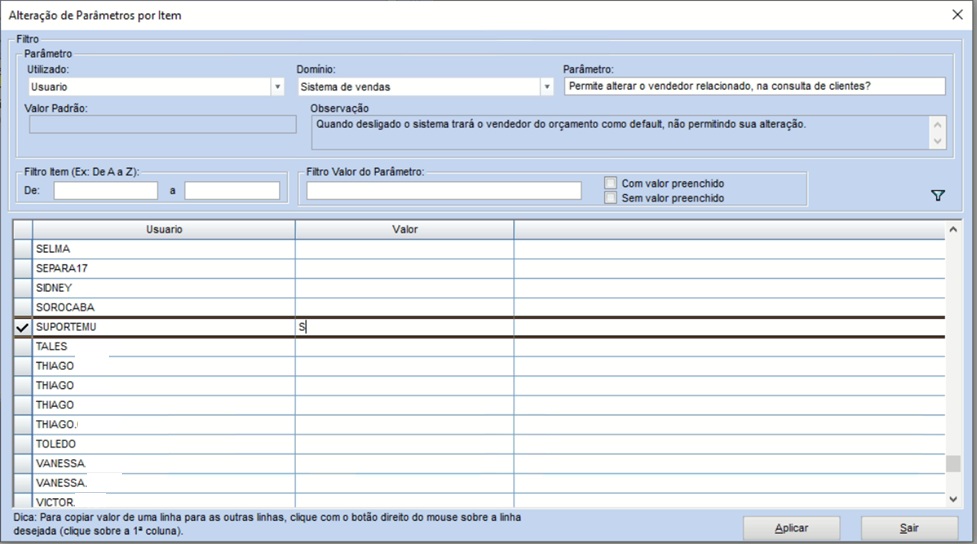Viewport: 977px width, 544px height.
Task: Enable 'Com valor preenchido' checkbox
Action: 611,183
